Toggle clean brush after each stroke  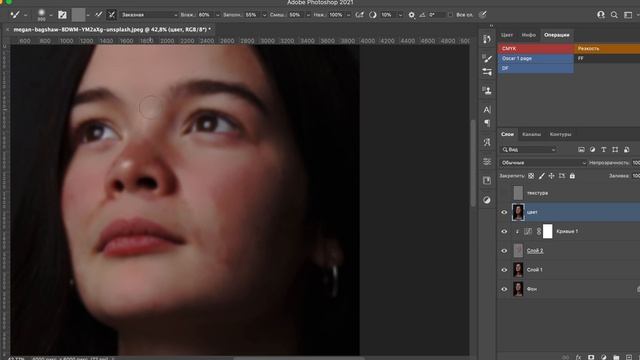(x=111, y=15)
